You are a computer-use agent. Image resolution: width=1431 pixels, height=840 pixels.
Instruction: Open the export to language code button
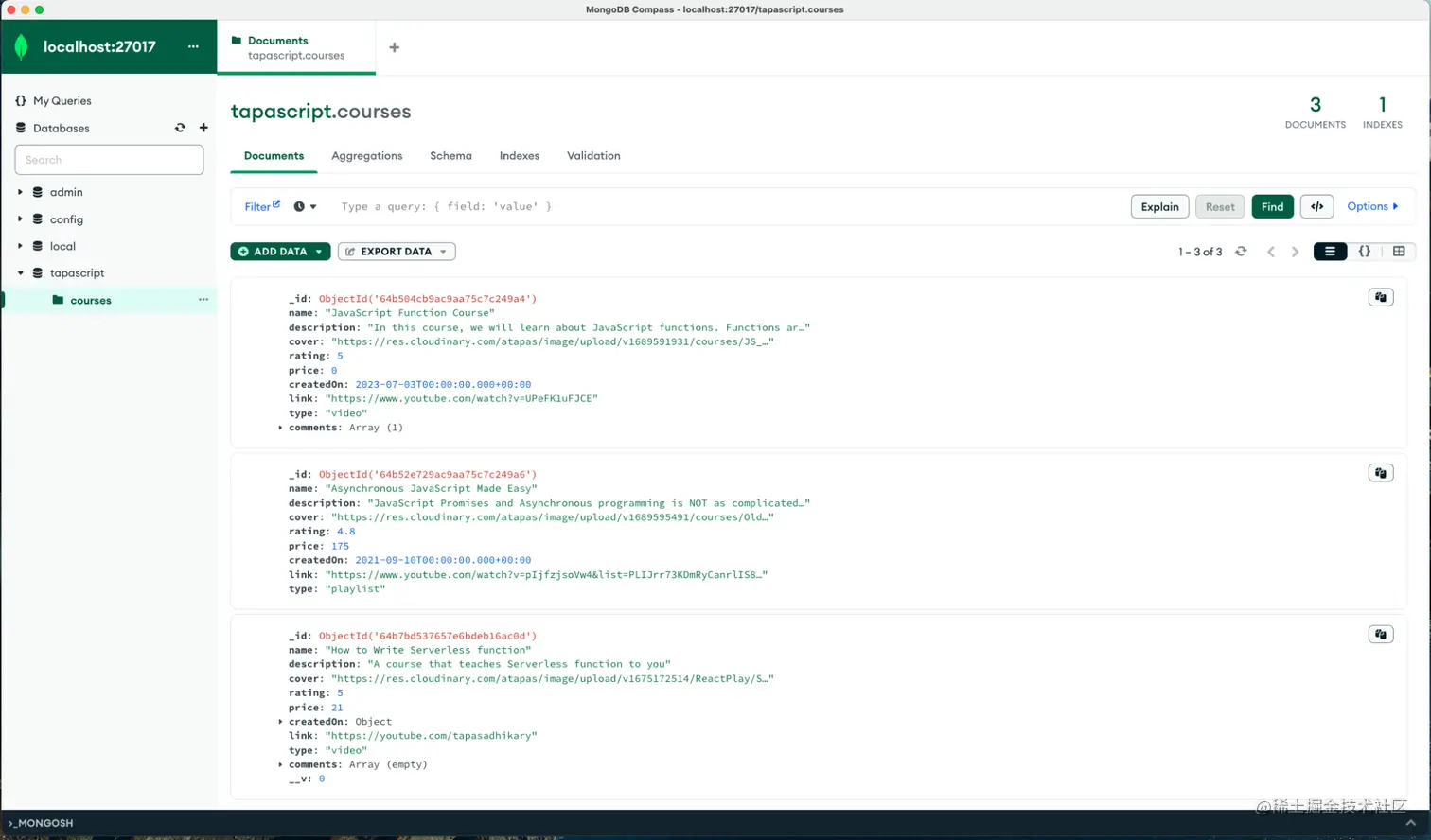(x=1316, y=206)
